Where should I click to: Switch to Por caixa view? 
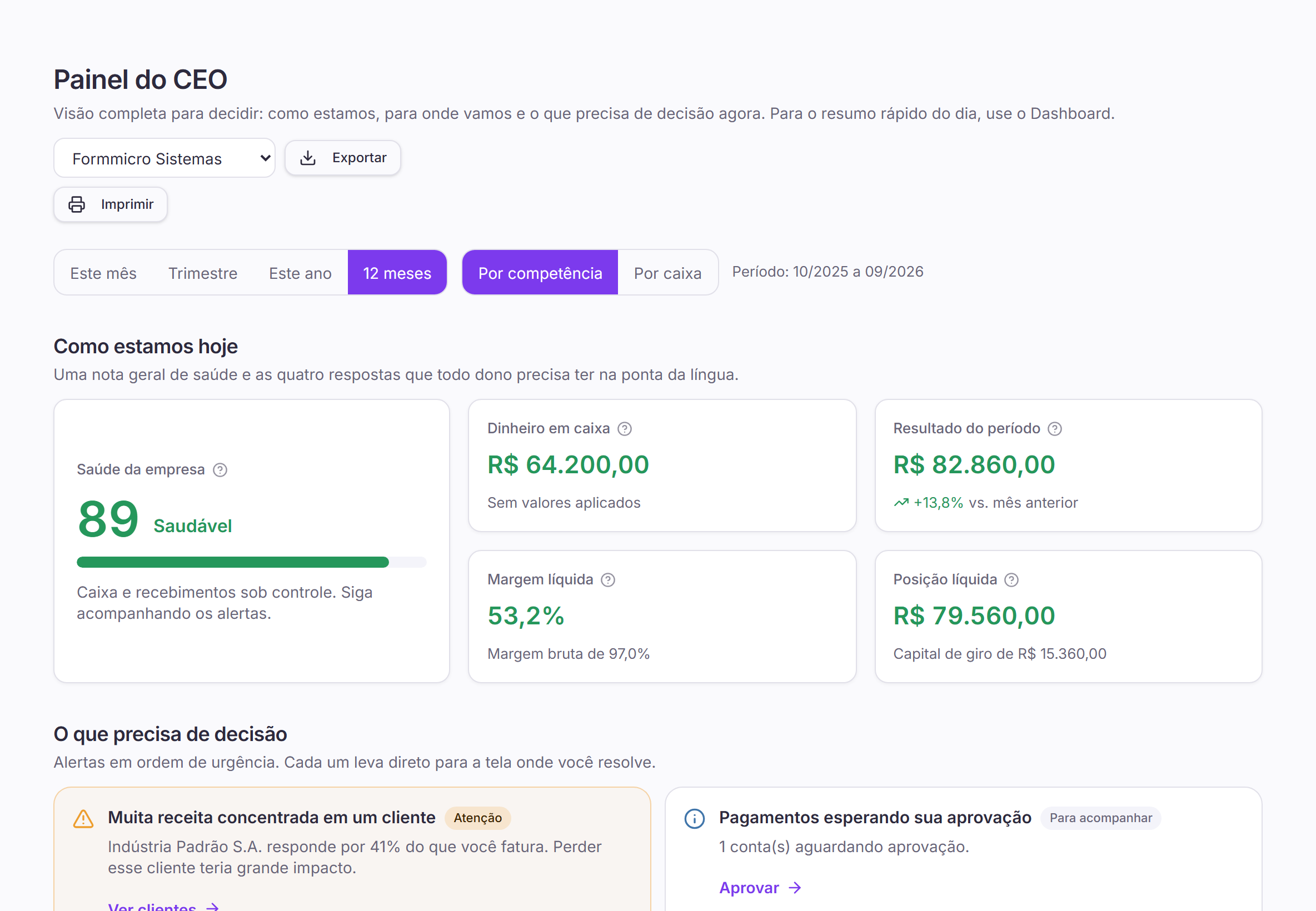pyautogui.click(x=667, y=273)
